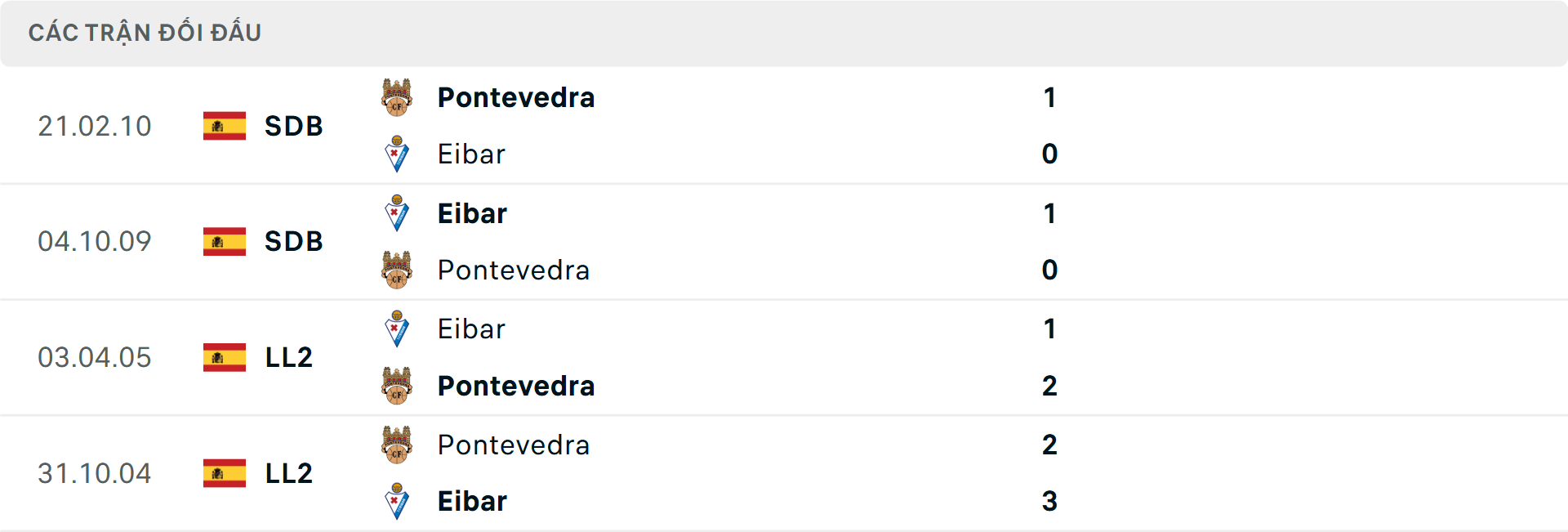The width and height of the screenshot is (1568, 532).
Task: Open the Pontevedra team link in the first row
Action: (x=516, y=97)
